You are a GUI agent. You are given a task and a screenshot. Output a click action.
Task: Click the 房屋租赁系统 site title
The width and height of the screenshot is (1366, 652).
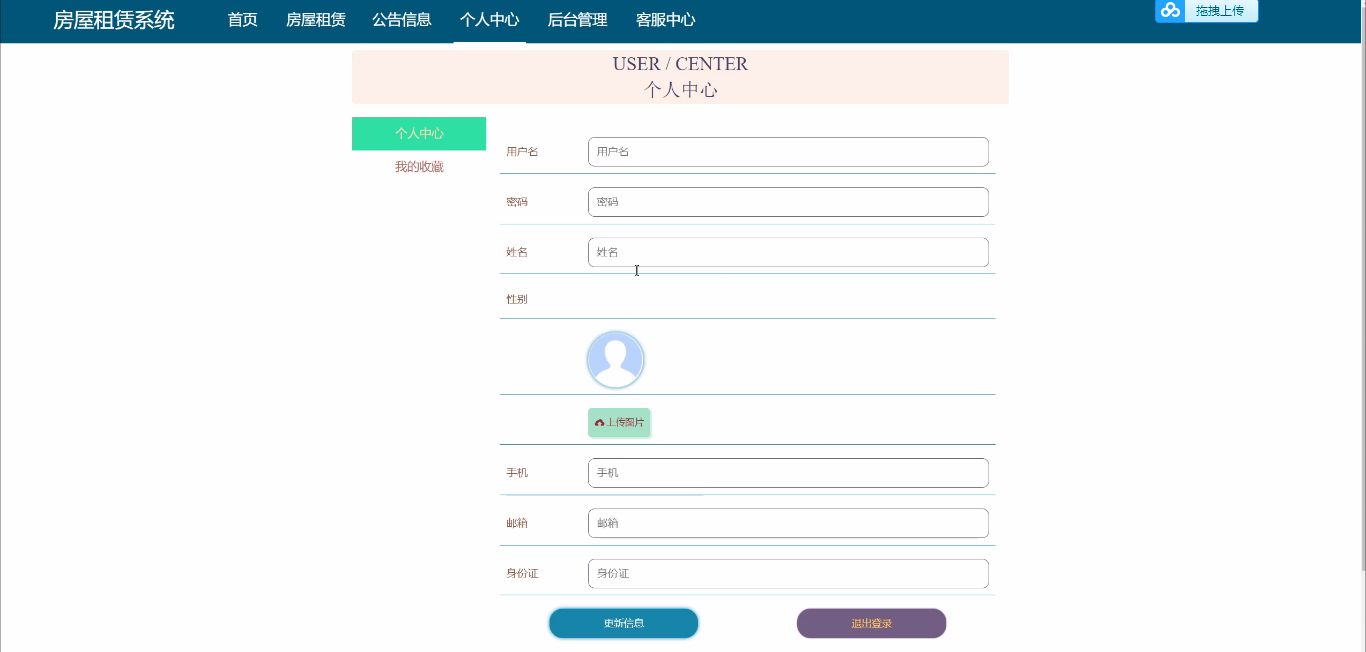pyautogui.click(x=114, y=20)
